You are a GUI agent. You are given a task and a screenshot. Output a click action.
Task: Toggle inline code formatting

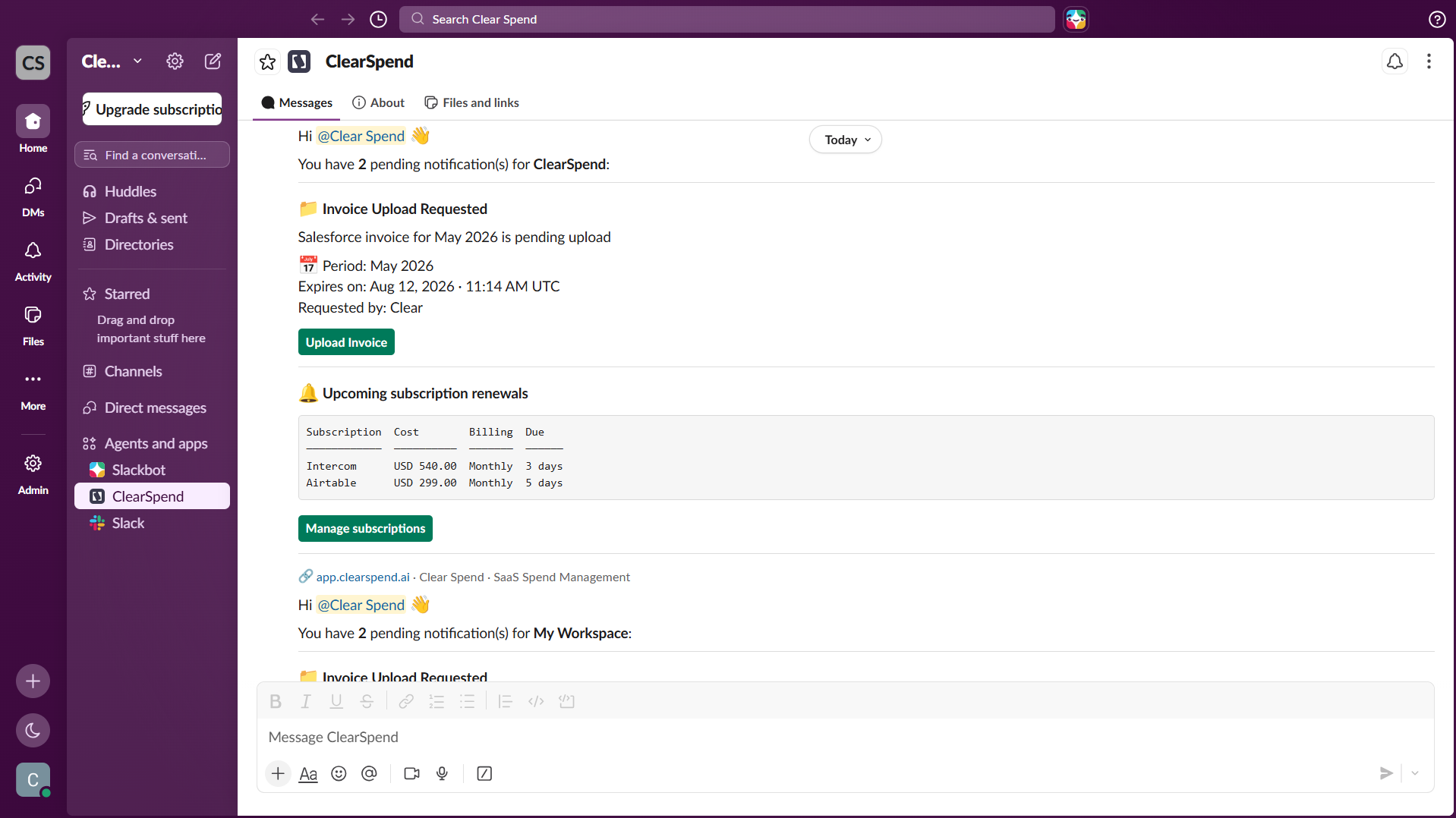tap(536, 701)
